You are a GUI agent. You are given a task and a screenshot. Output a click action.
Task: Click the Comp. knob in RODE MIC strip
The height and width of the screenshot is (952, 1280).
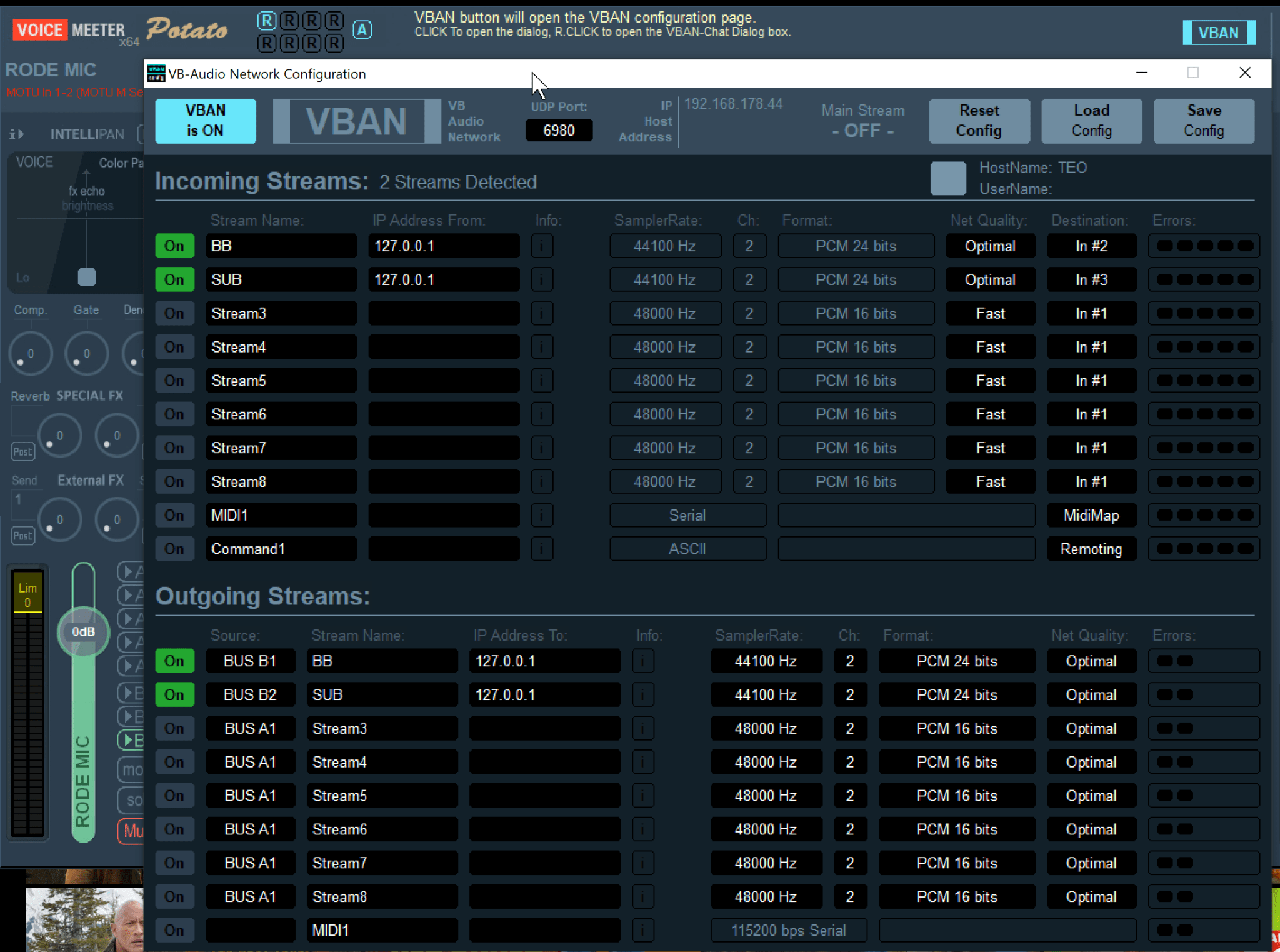[x=30, y=354]
